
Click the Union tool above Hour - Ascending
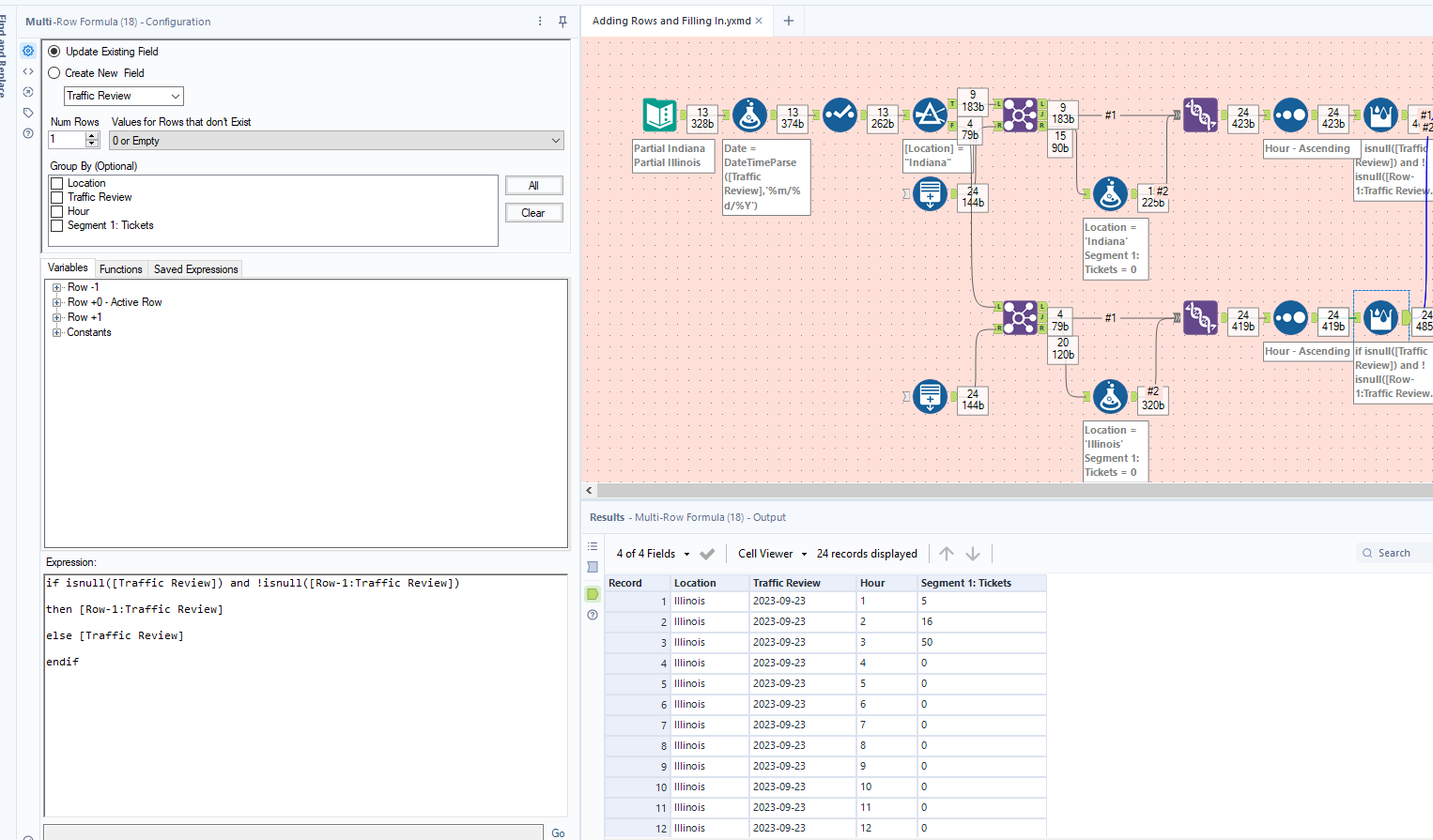(x=1290, y=115)
